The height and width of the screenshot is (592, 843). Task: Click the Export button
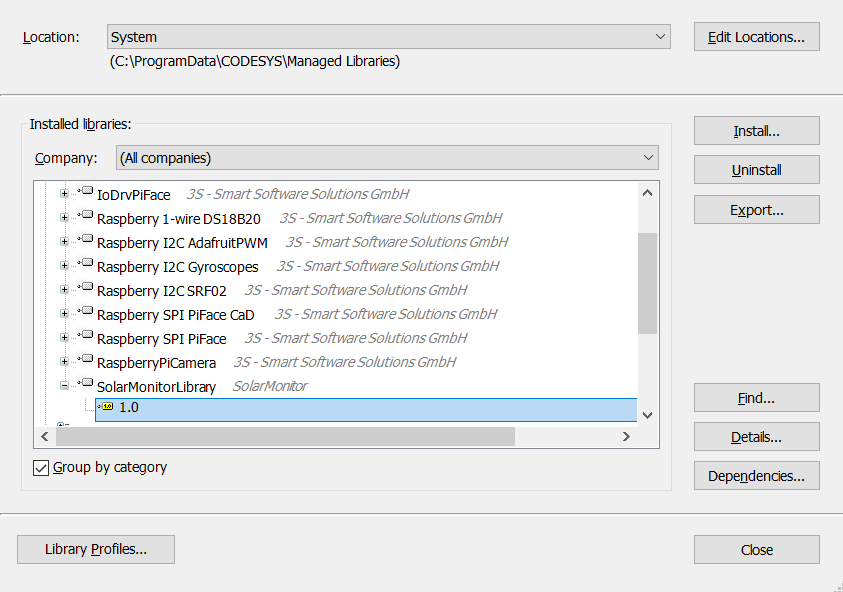click(x=756, y=210)
